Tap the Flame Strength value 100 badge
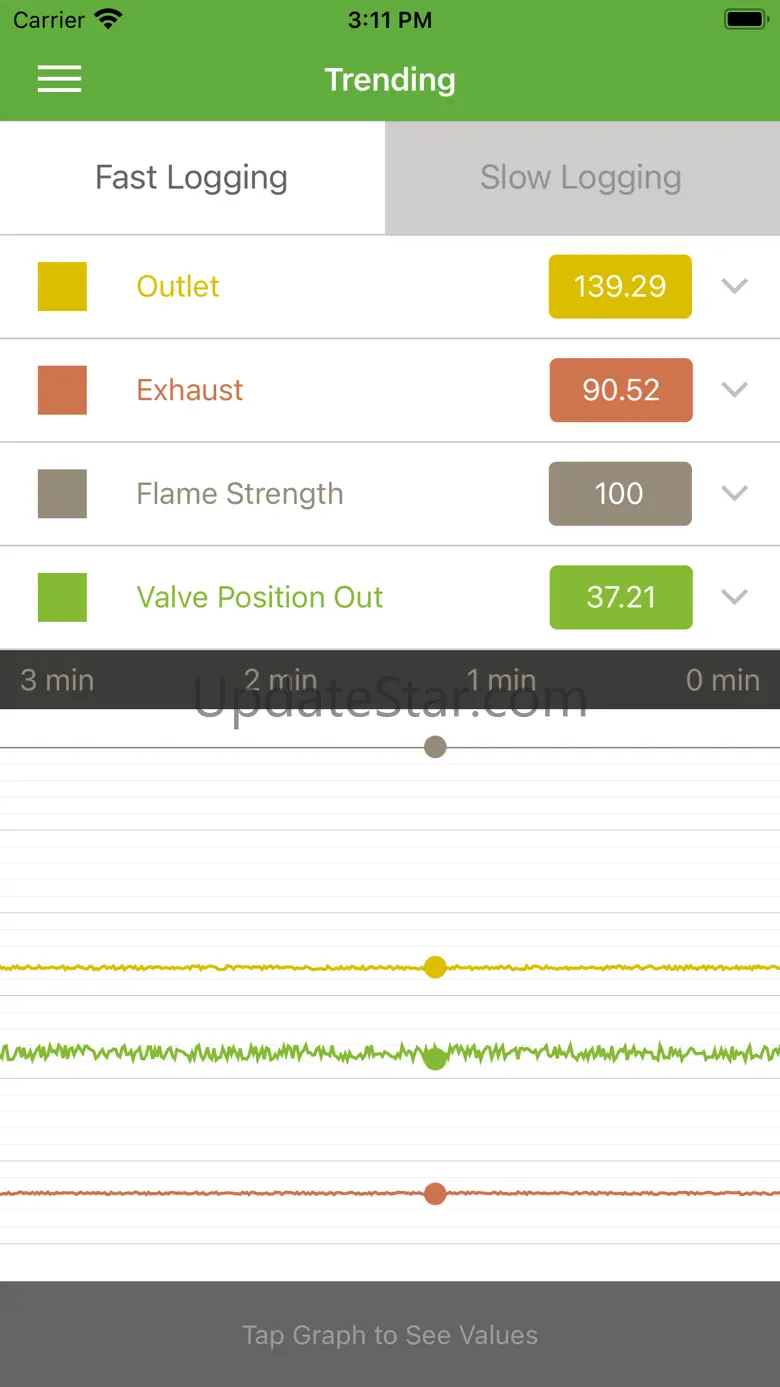 pyautogui.click(x=620, y=493)
